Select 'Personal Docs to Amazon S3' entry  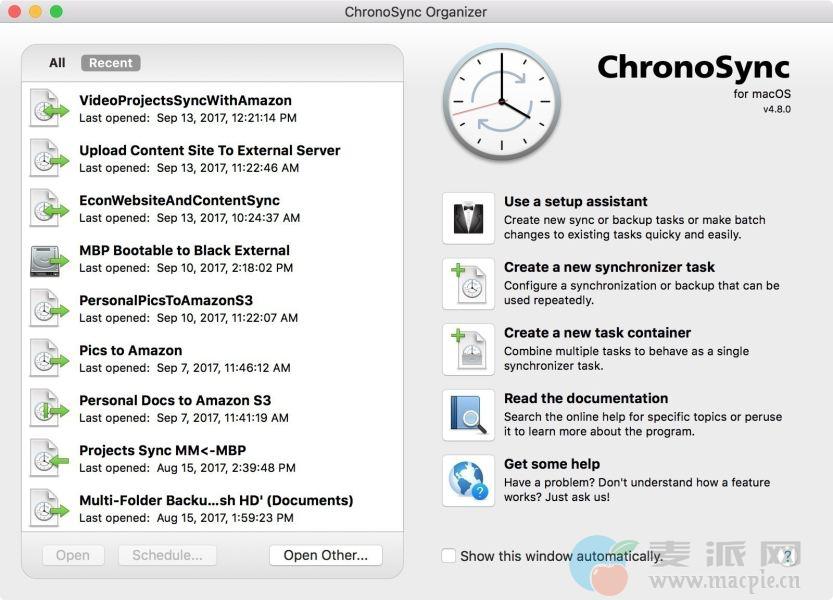(x=175, y=400)
